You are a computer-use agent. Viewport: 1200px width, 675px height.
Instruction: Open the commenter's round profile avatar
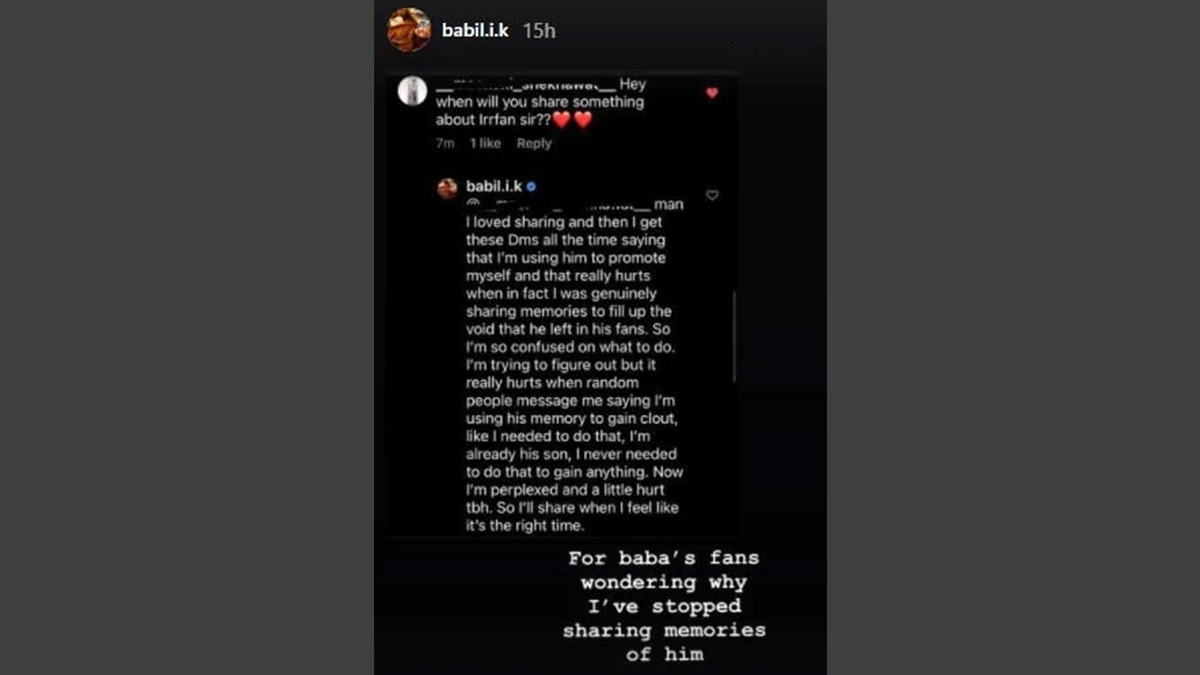[413, 90]
